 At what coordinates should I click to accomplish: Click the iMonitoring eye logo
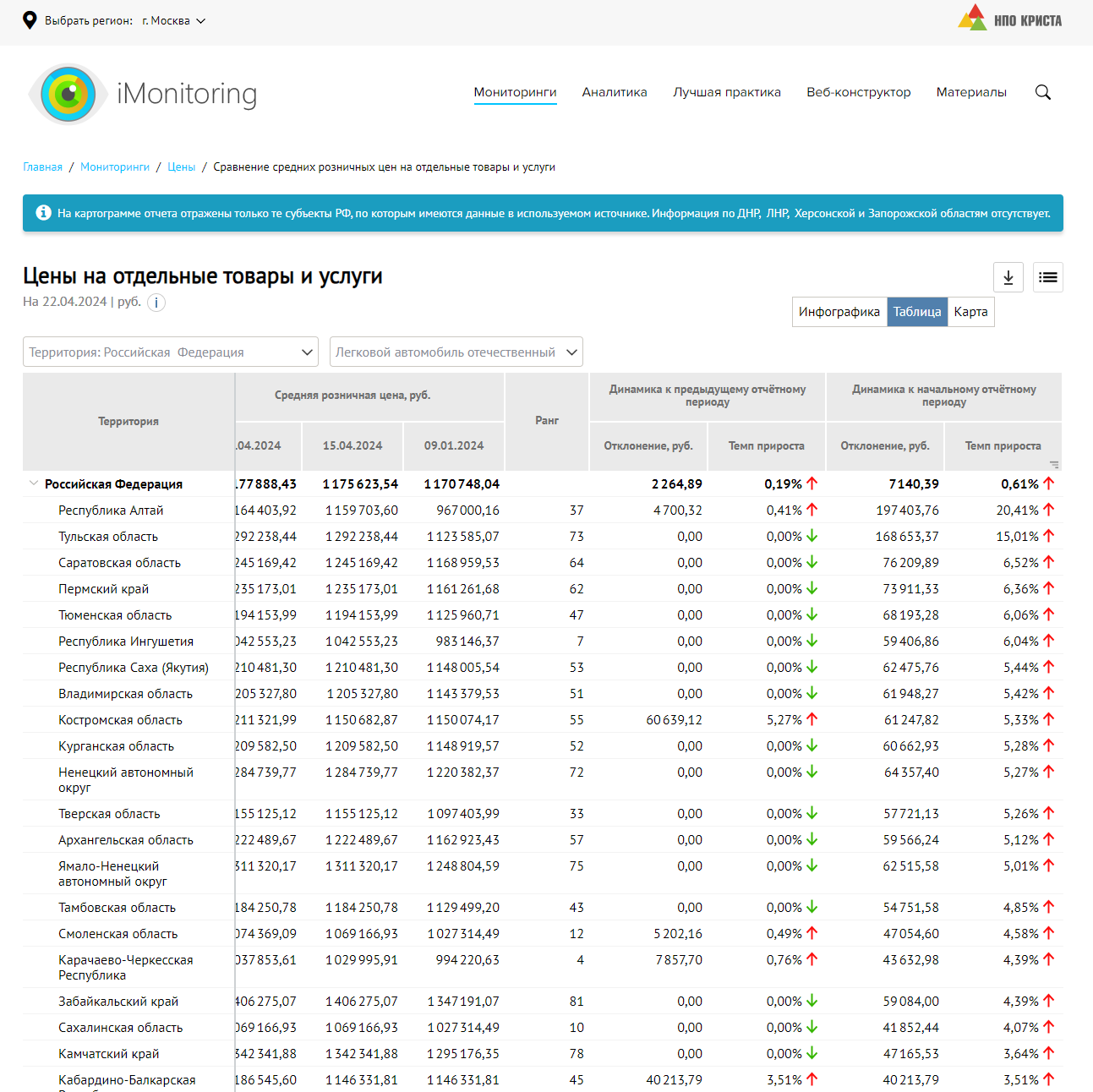68,94
